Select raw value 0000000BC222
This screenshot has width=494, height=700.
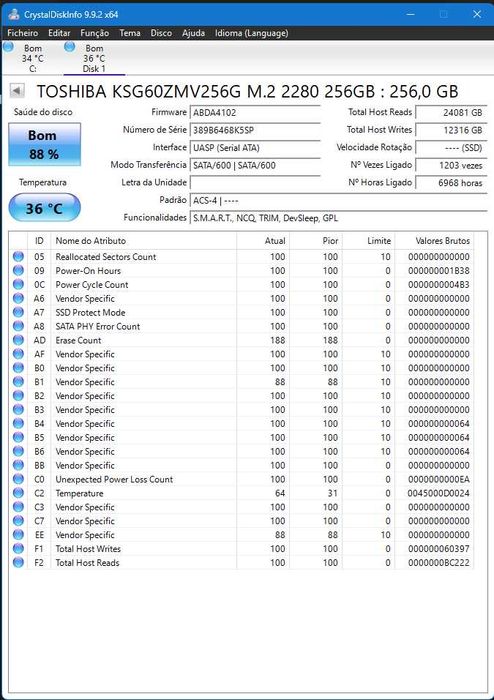(x=439, y=562)
